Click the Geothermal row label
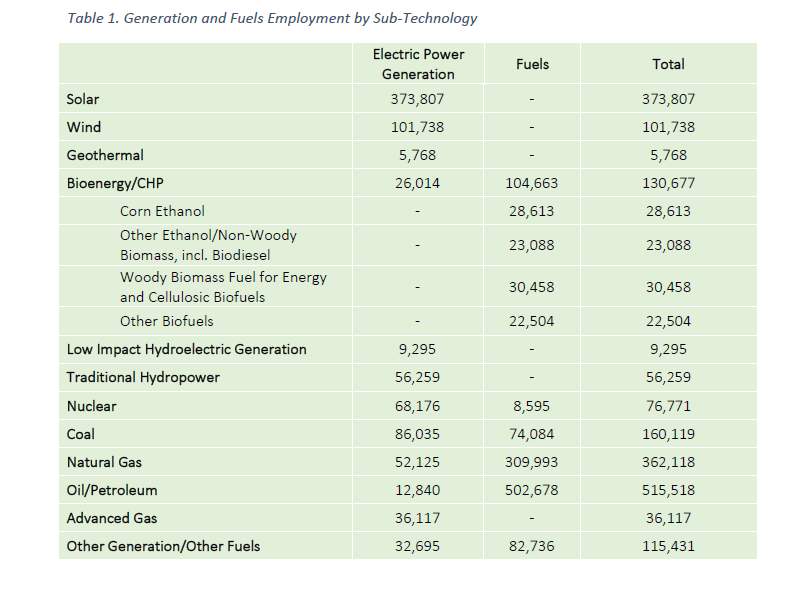 [x=105, y=155]
